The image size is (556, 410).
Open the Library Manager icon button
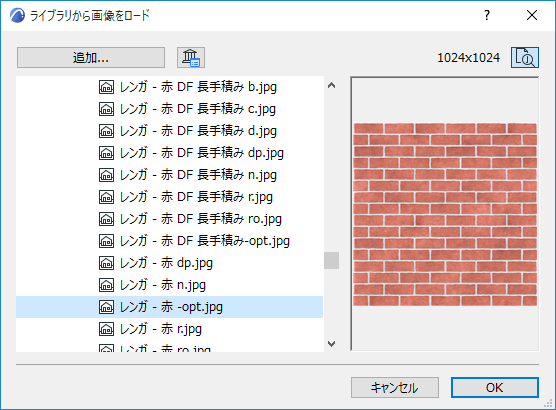[x=191, y=57]
